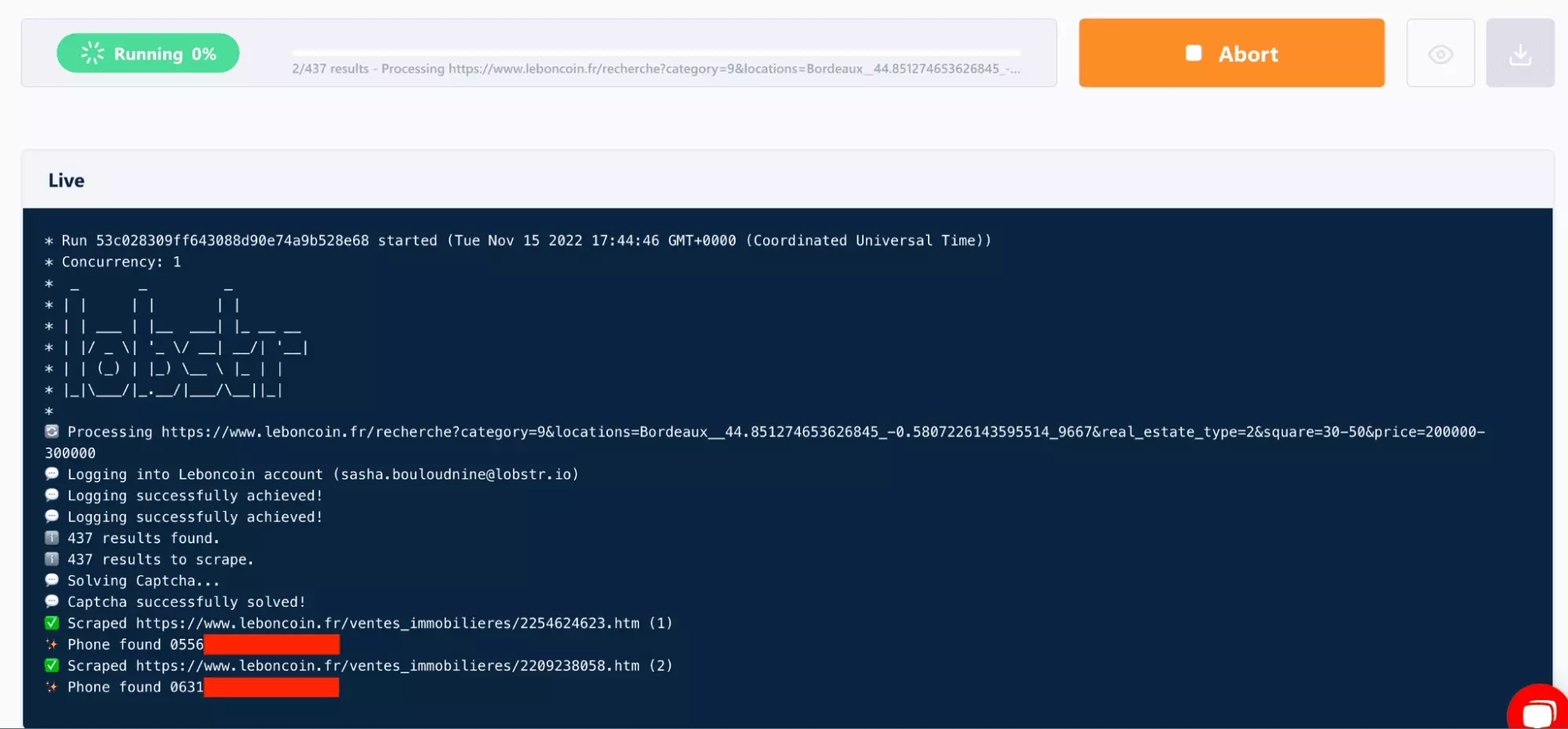
Task: Open scraped link ventes_immobilieres/2209238058.htm
Action: [387, 666]
